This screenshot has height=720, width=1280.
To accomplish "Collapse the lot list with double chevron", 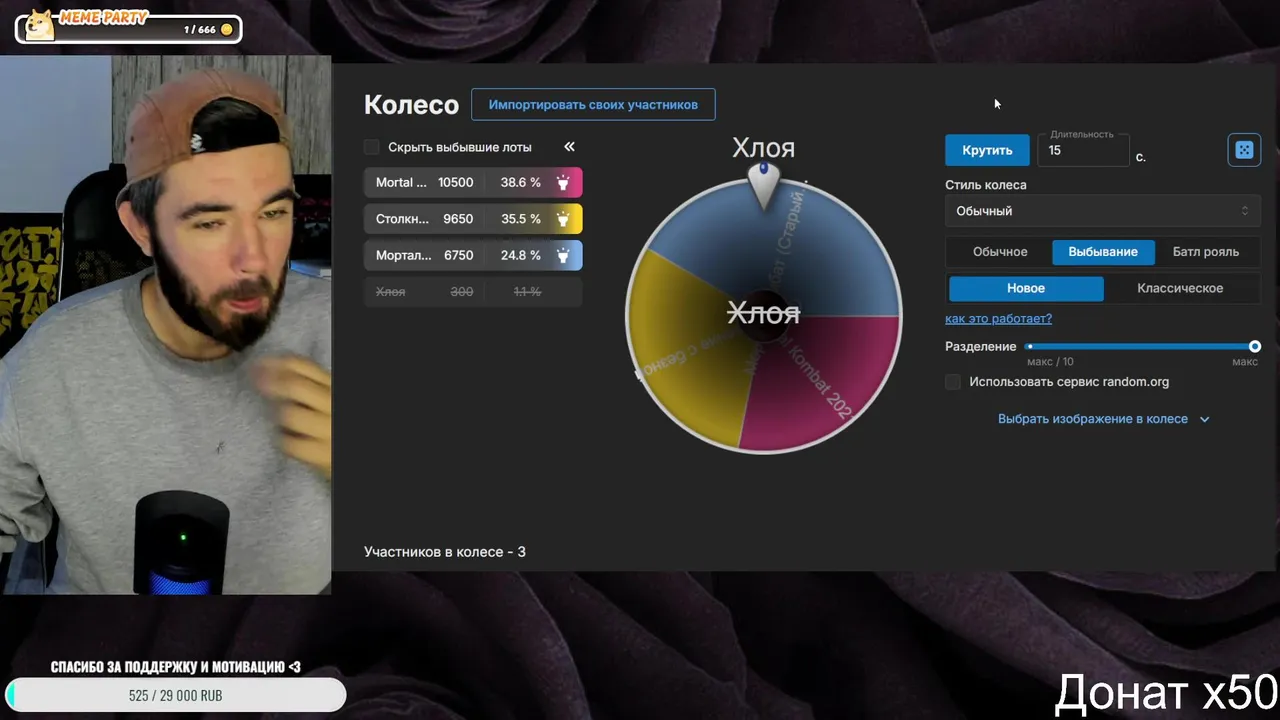I will point(569,147).
